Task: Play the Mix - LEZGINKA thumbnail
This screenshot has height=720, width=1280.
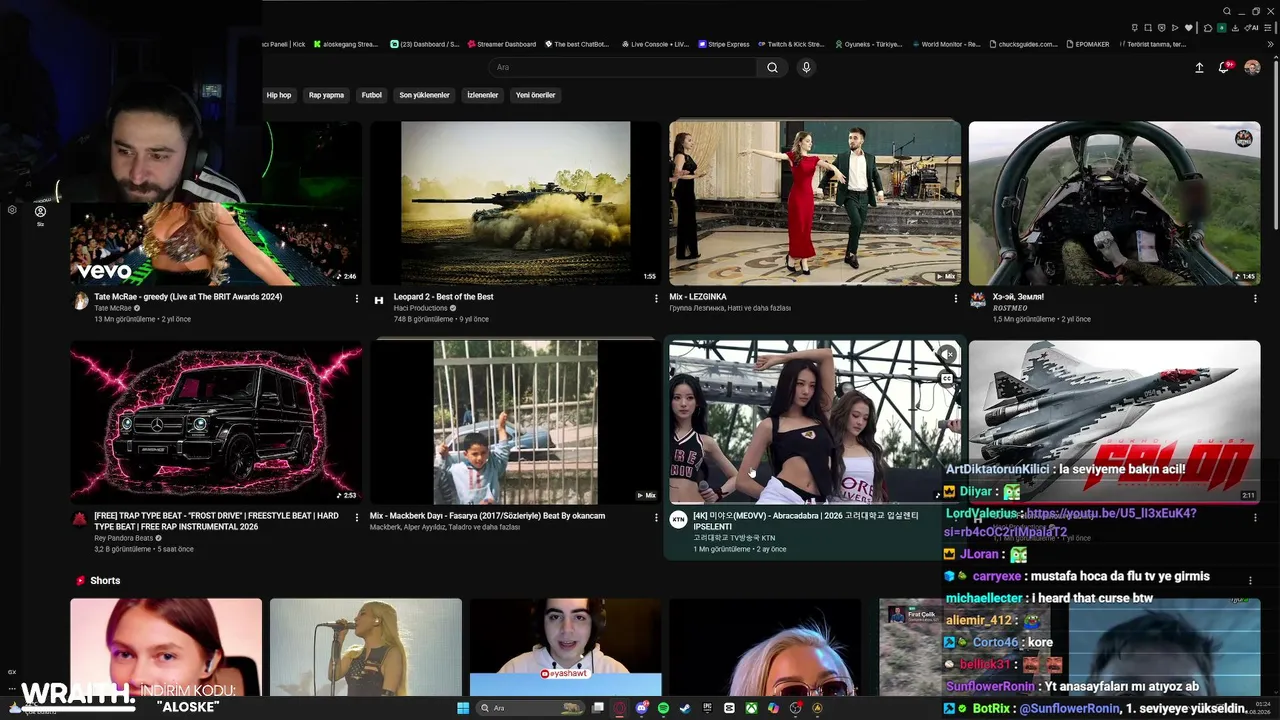Action: coord(815,203)
